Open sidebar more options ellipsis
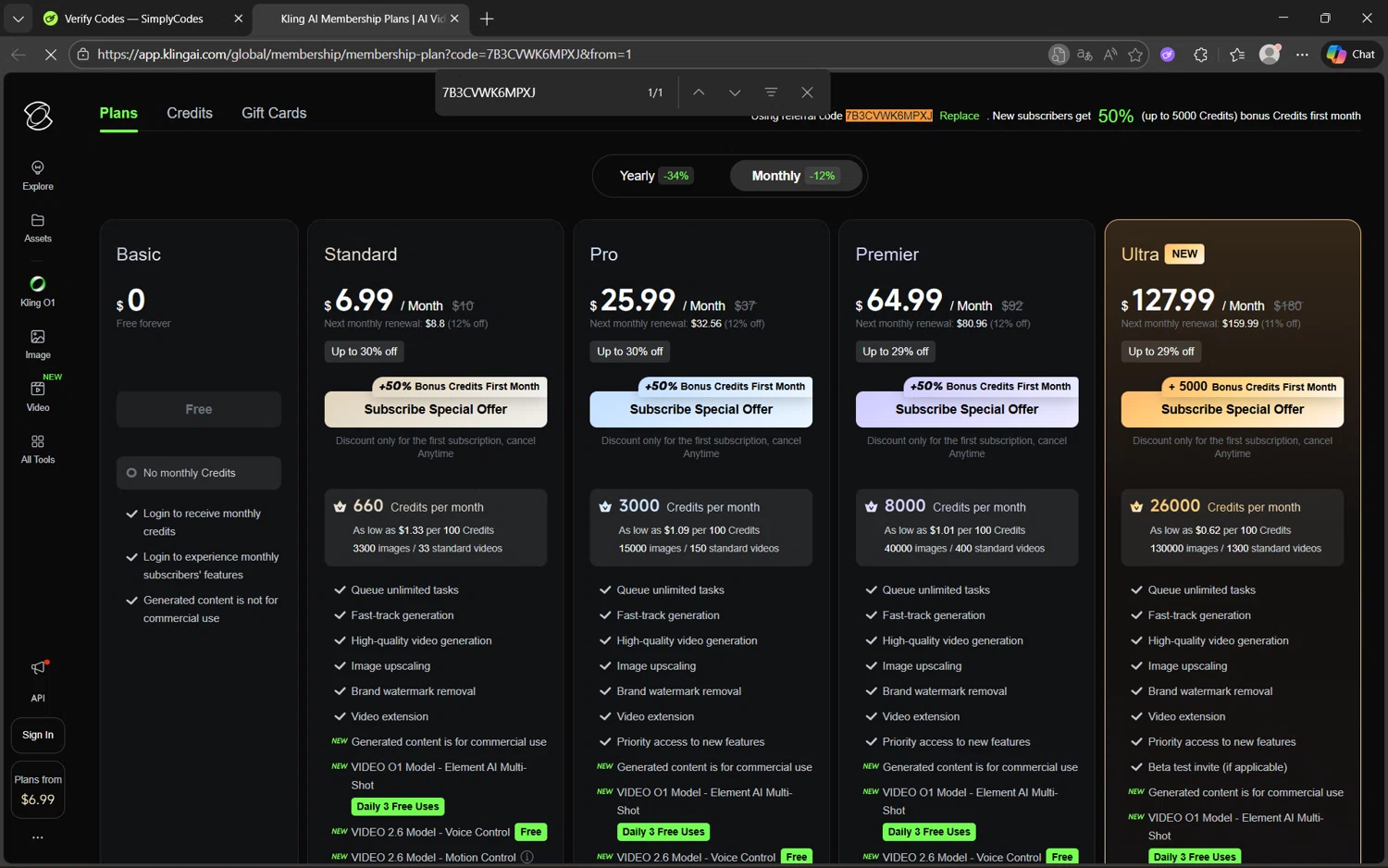Viewport: 1388px width, 868px height. click(x=38, y=837)
